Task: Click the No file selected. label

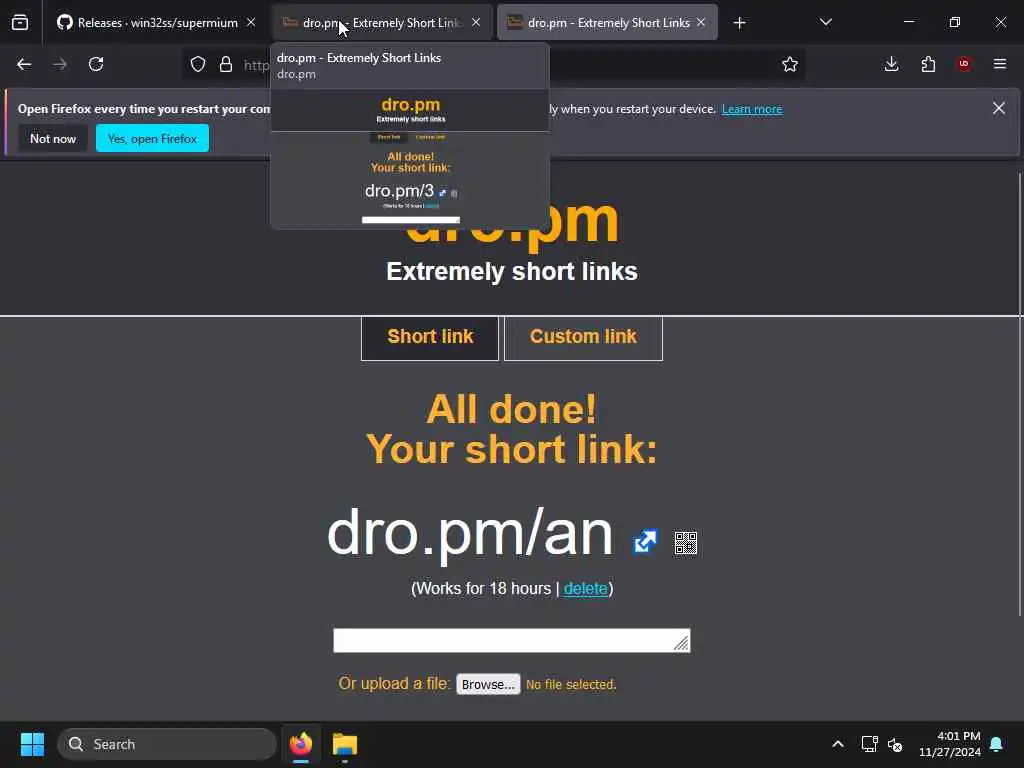Action: 571,684
